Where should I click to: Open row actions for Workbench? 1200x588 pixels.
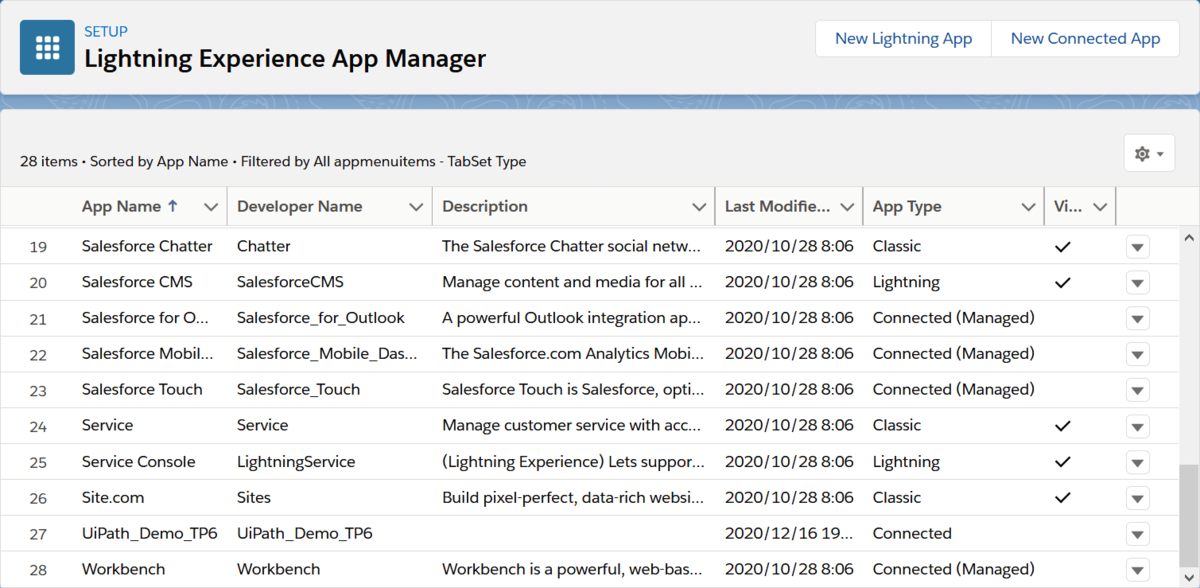tap(1137, 571)
